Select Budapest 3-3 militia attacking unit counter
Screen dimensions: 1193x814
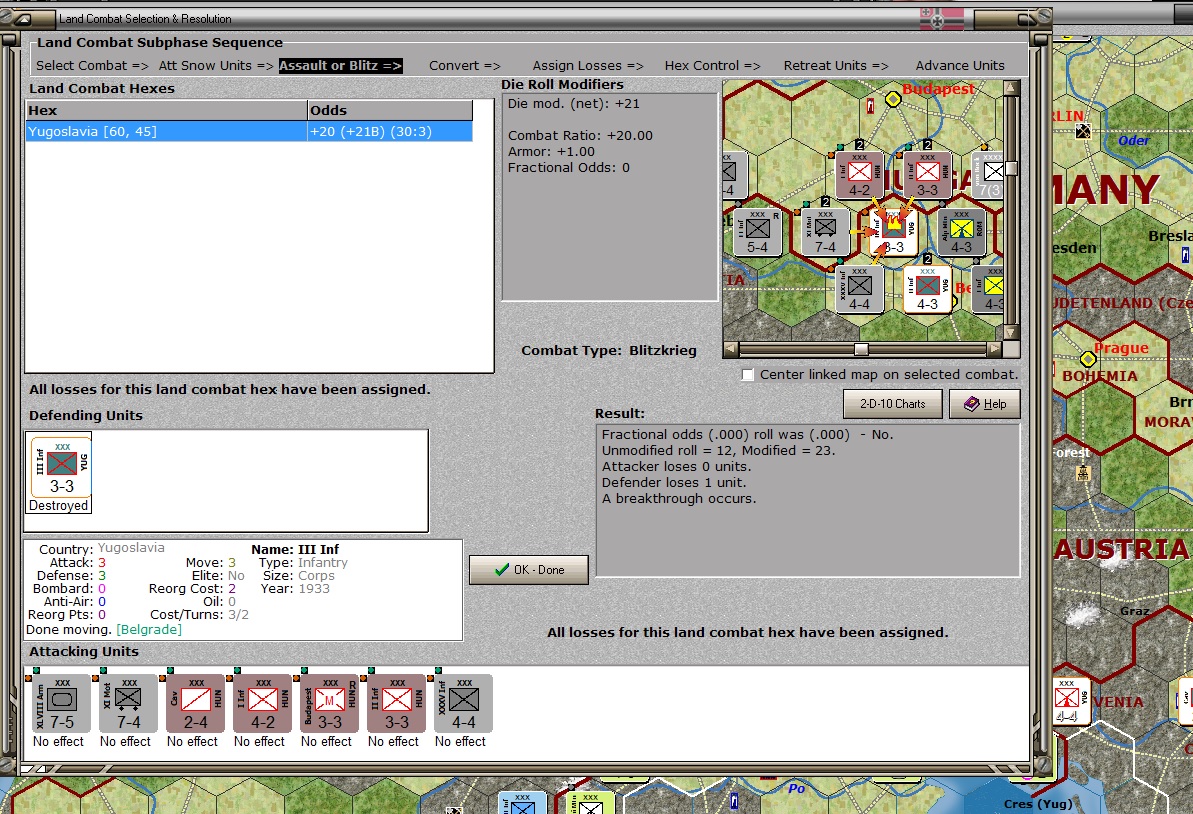[329, 703]
